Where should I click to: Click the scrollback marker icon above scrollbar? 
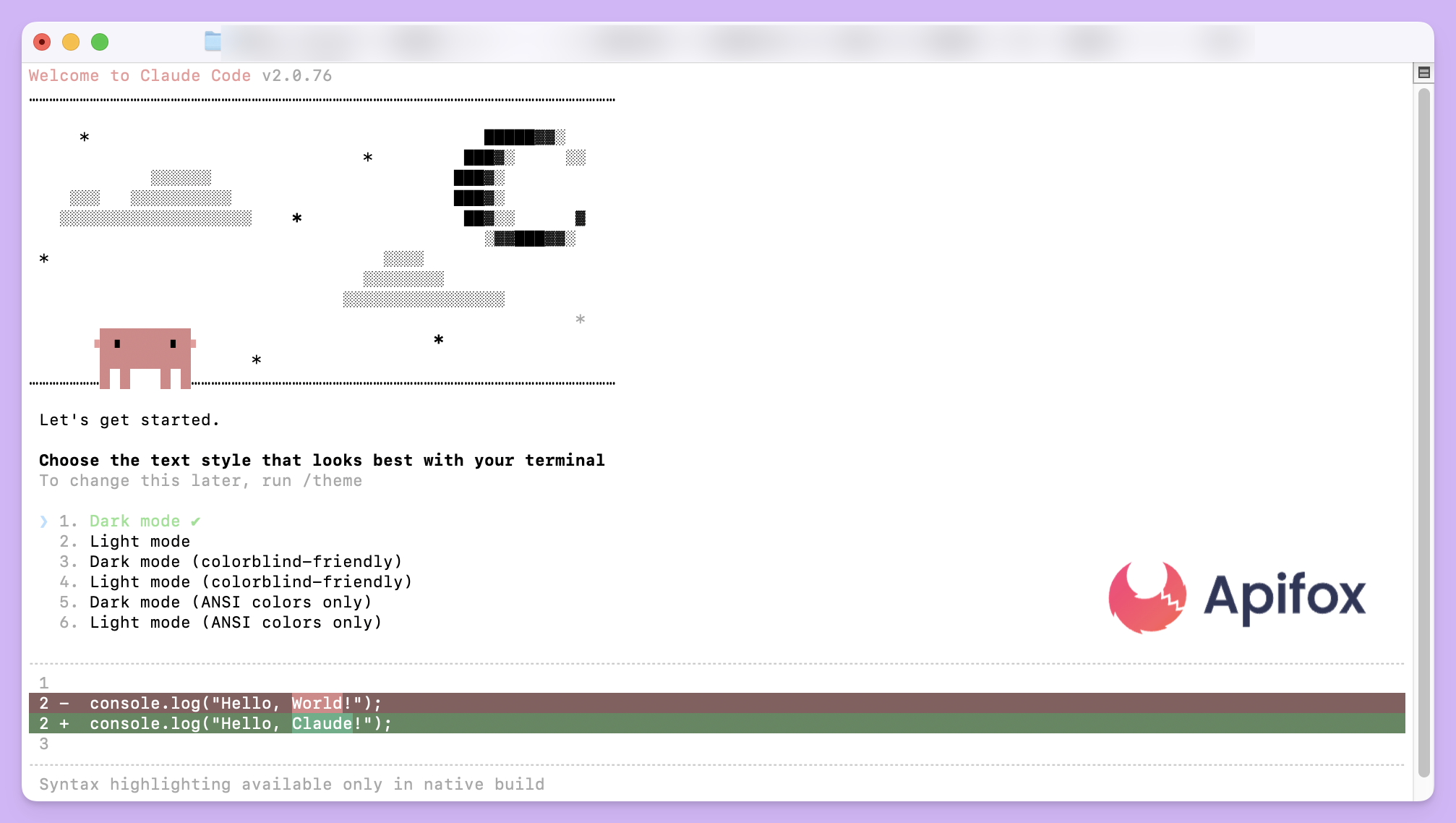coord(1423,72)
